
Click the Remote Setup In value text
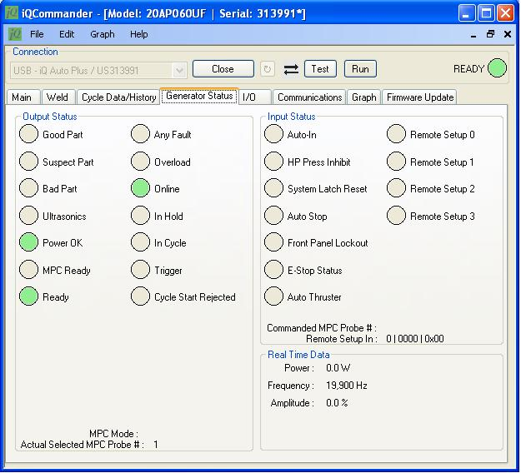(415, 339)
